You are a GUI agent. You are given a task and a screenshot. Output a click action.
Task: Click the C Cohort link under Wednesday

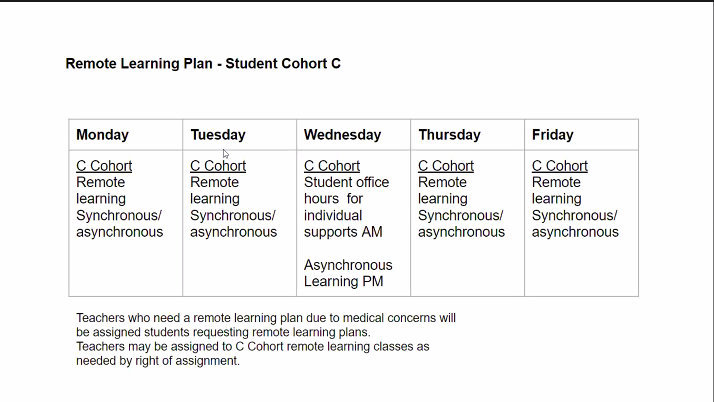coord(332,166)
